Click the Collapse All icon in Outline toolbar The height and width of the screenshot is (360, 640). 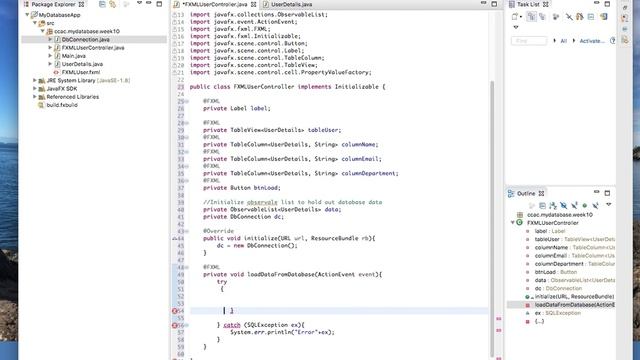pyautogui.click(x=542, y=206)
